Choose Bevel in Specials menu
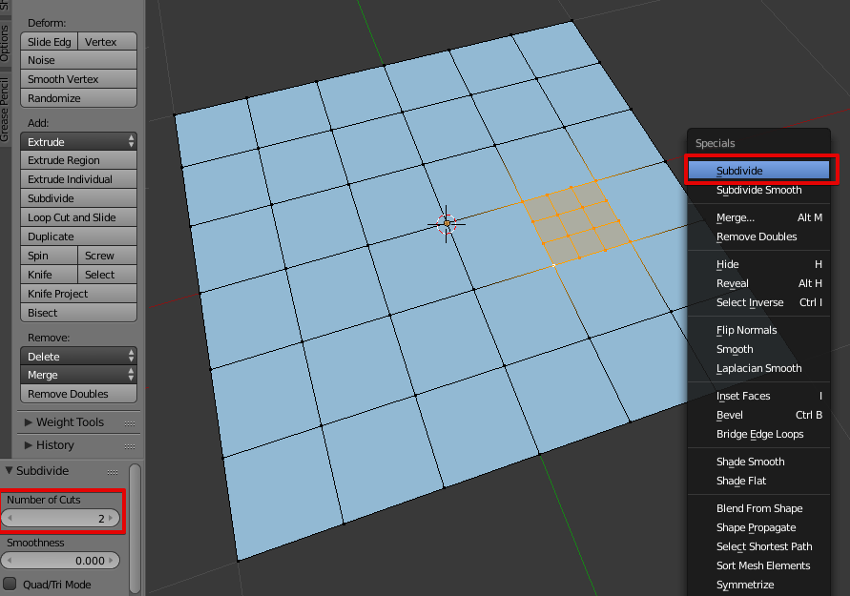The image size is (850, 596). tap(759, 415)
